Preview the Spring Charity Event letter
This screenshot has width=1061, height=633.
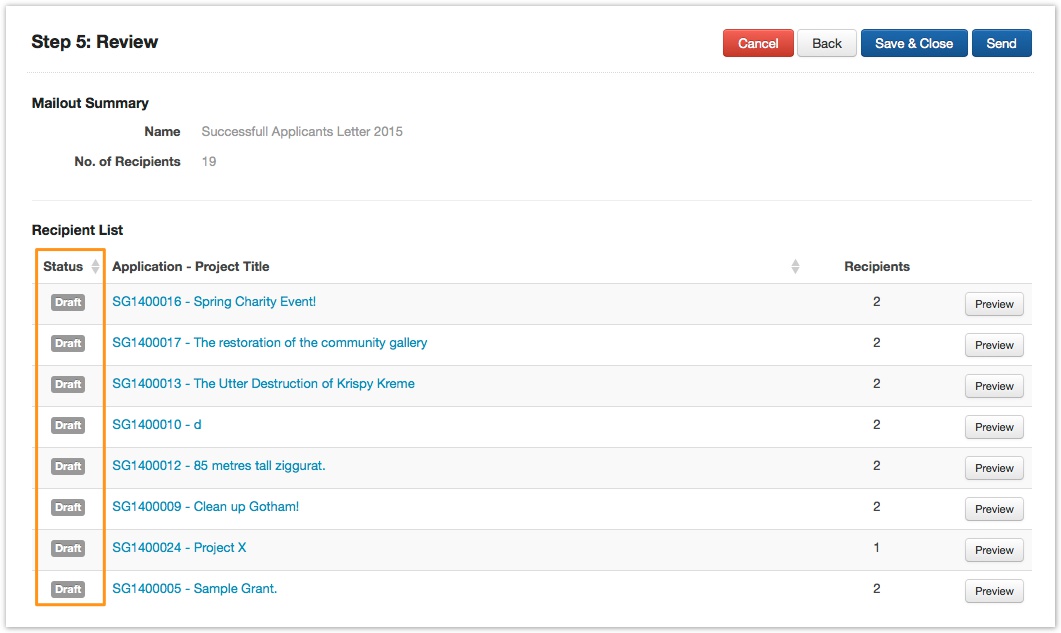pyautogui.click(x=994, y=304)
